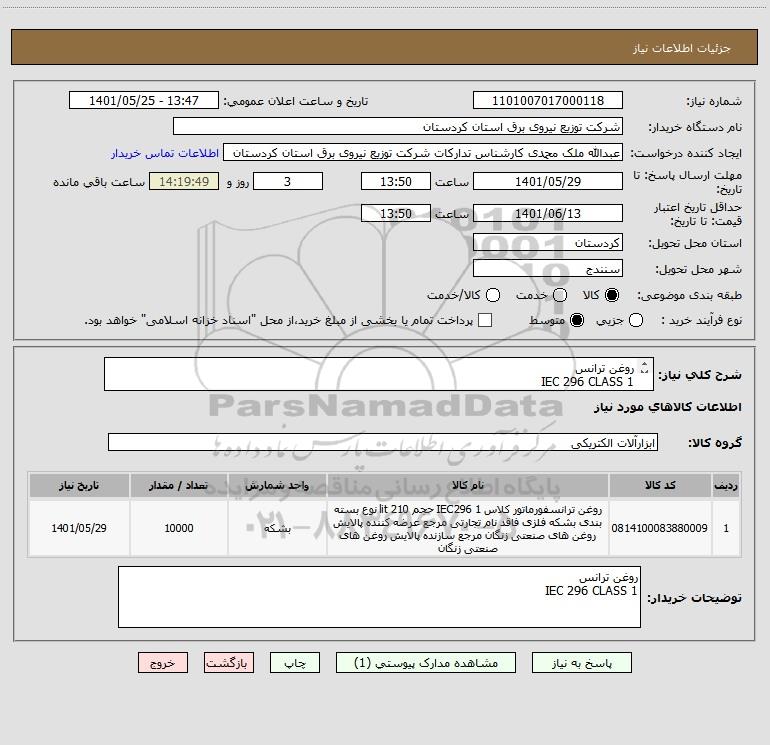Image resolution: width=770 pixels, height=745 pixels.
Task: Click the بازگشت back button
Action: tap(229, 663)
